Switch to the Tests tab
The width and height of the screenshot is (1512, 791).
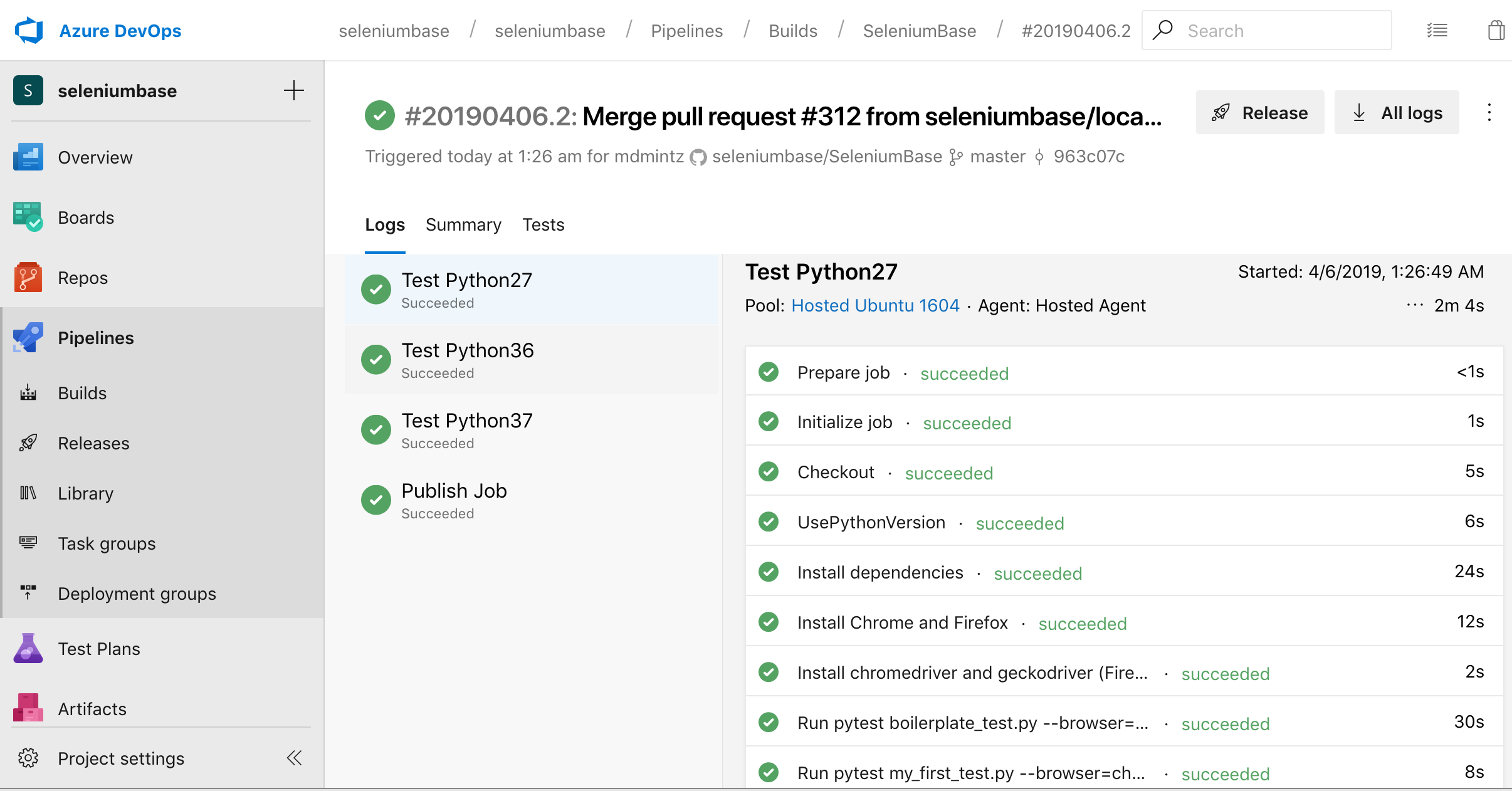(543, 224)
